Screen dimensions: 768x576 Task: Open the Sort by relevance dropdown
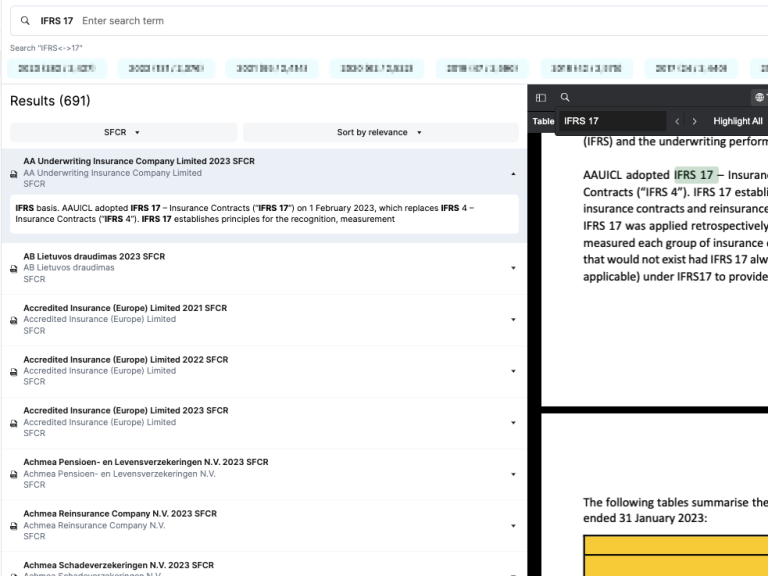[x=381, y=132]
